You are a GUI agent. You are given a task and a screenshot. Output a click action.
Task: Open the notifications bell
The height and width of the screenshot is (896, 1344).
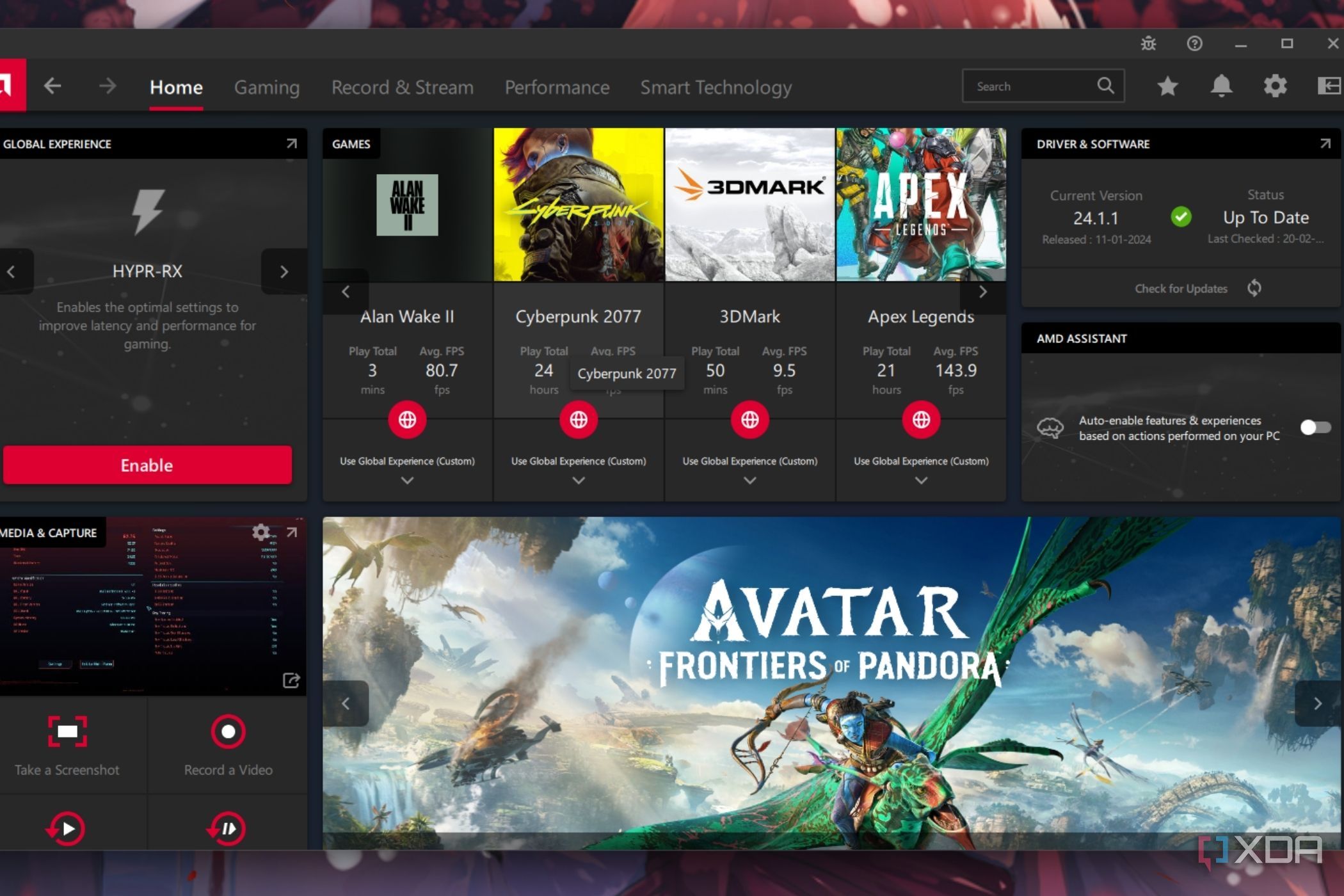(x=1221, y=86)
